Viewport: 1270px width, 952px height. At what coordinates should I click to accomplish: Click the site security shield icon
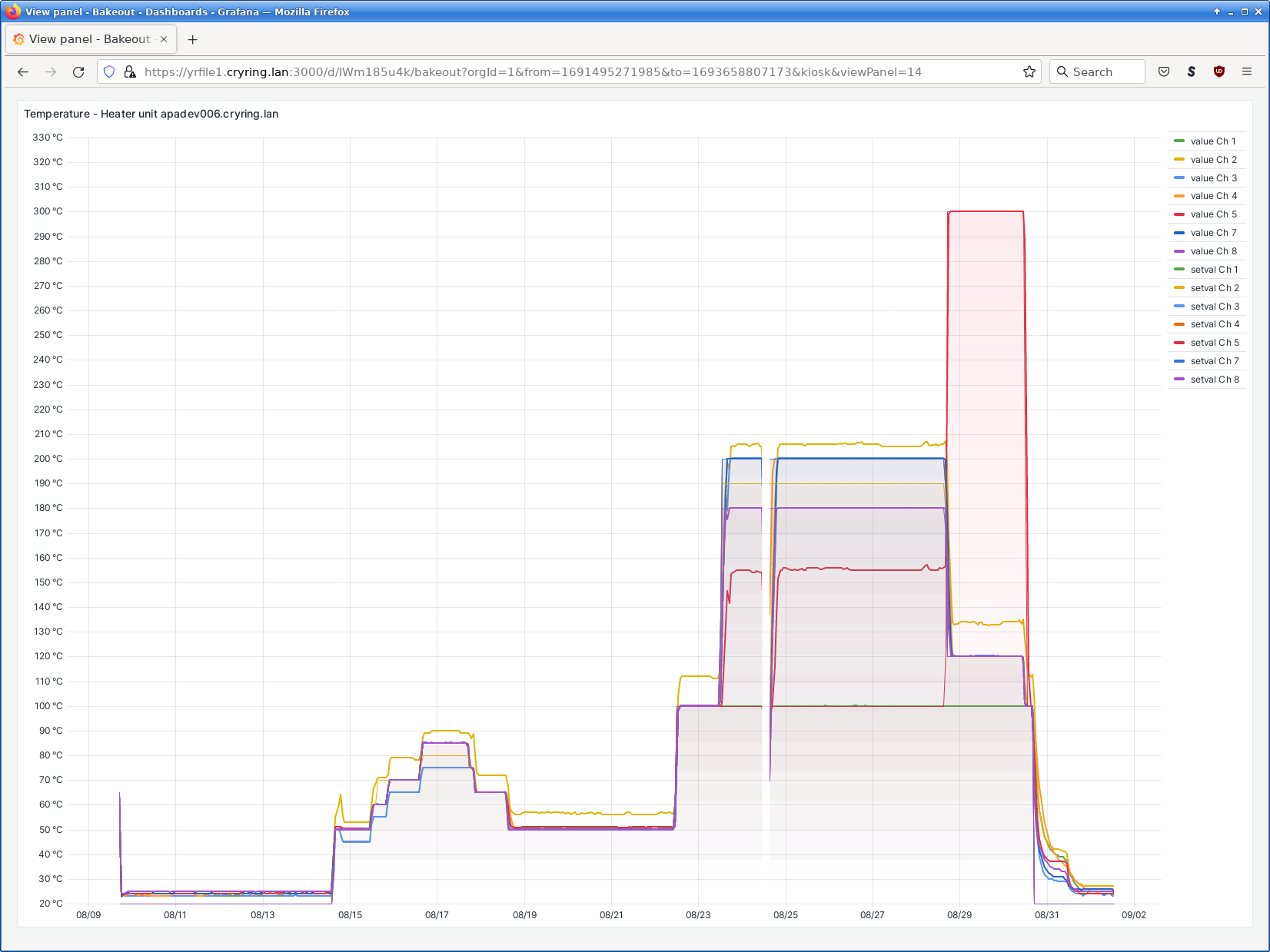coord(109,71)
